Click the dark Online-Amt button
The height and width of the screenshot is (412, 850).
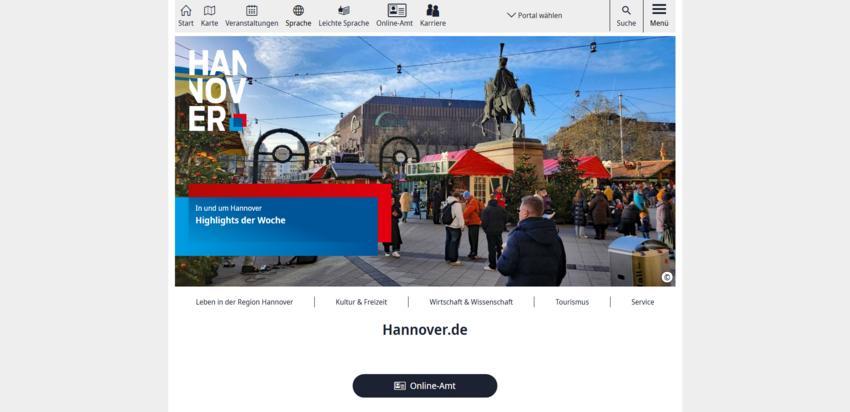pos(424,386)
